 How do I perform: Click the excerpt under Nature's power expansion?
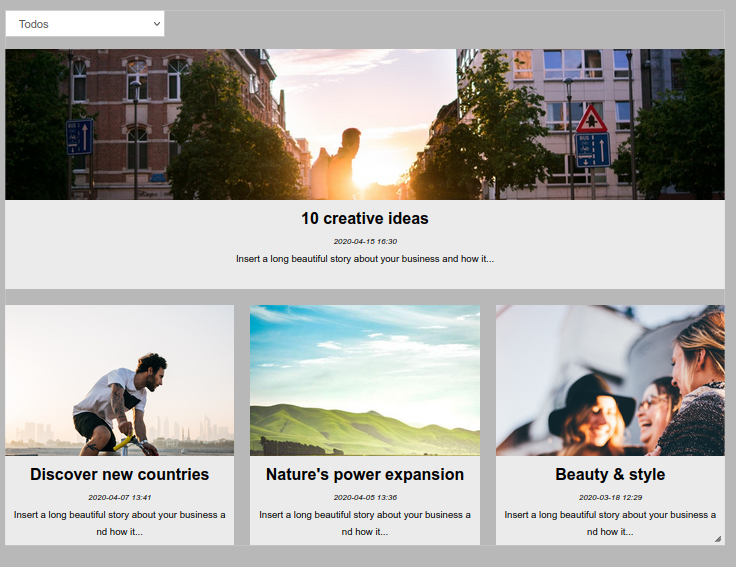click(x=365, y=523)
